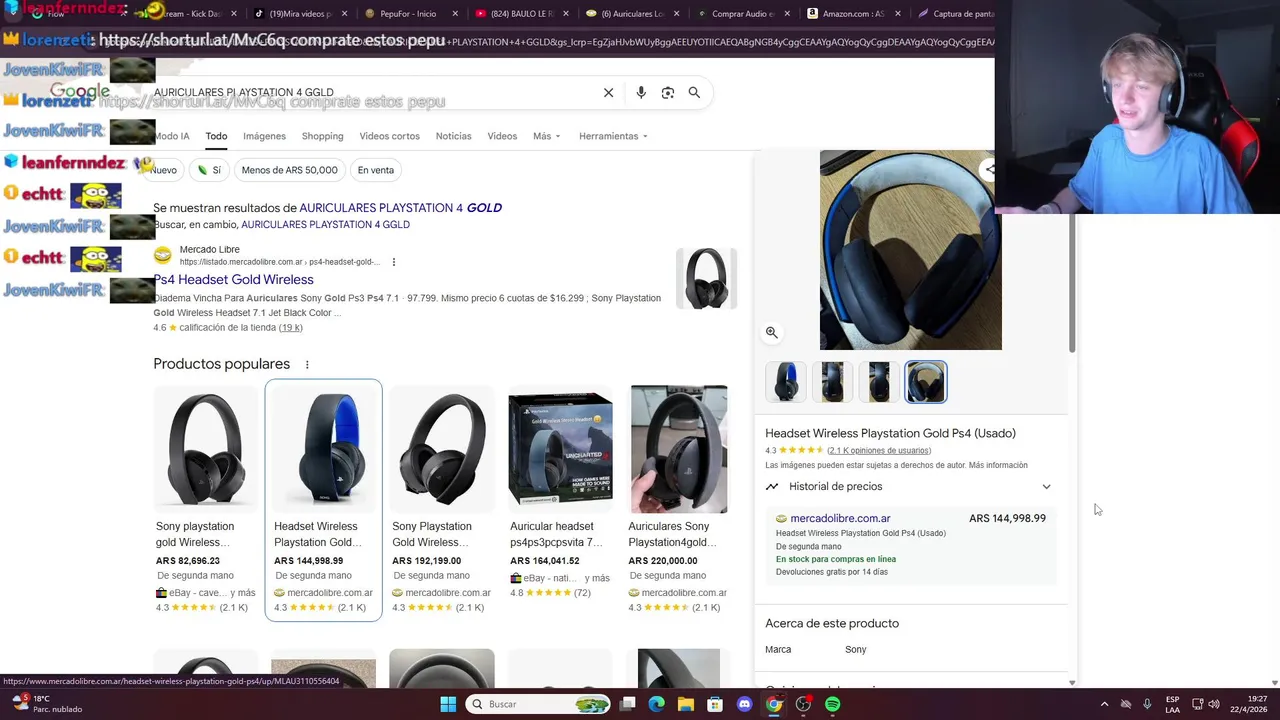The image size is (1280, 720).
Task: Click the microphone tray icon
Action: [1147, 704]
